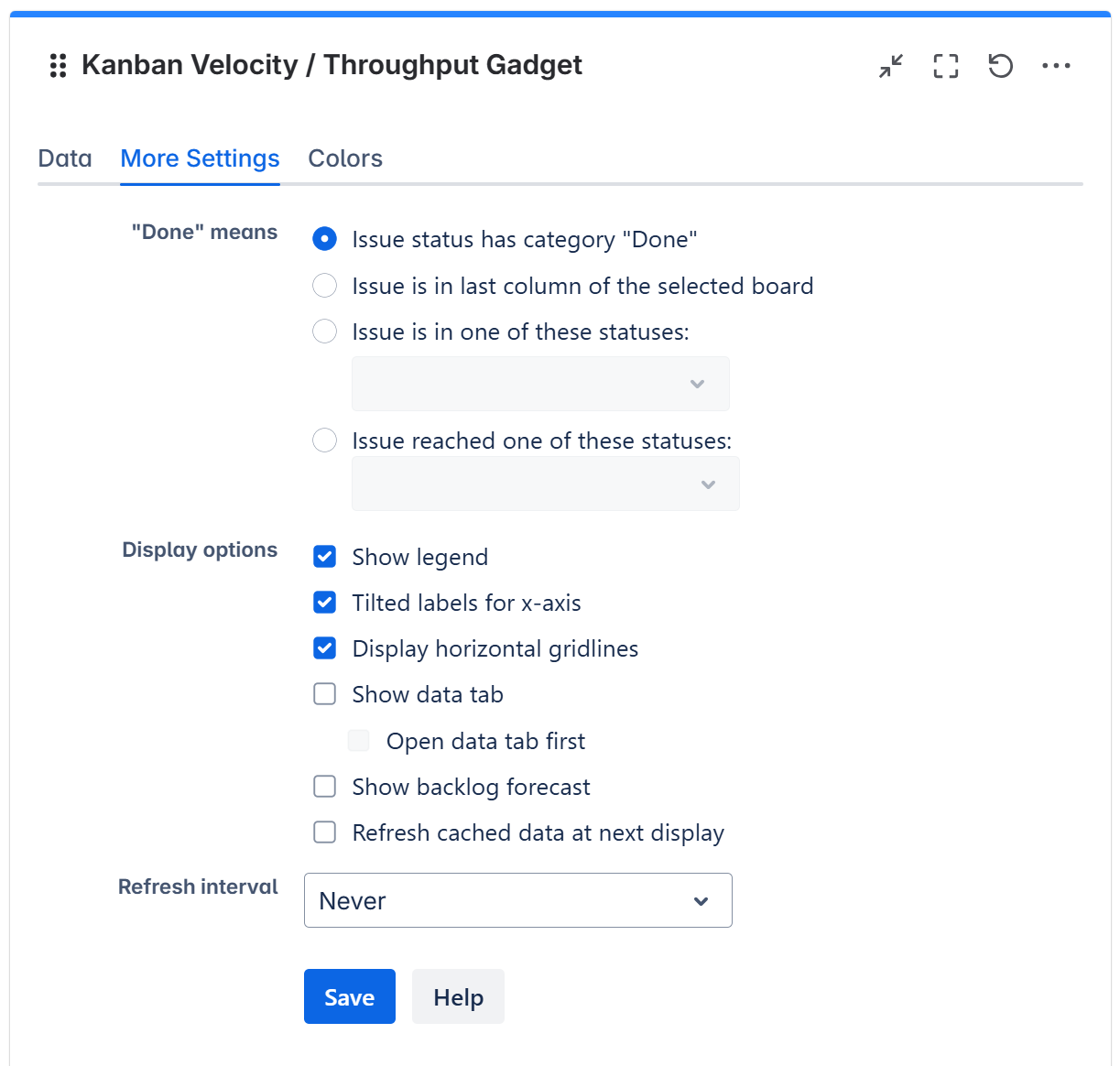Select 'Issue reached one of these statuses'
Image resolution: width=1120 pixels, height=1066 pixels.
pos(325,441)
